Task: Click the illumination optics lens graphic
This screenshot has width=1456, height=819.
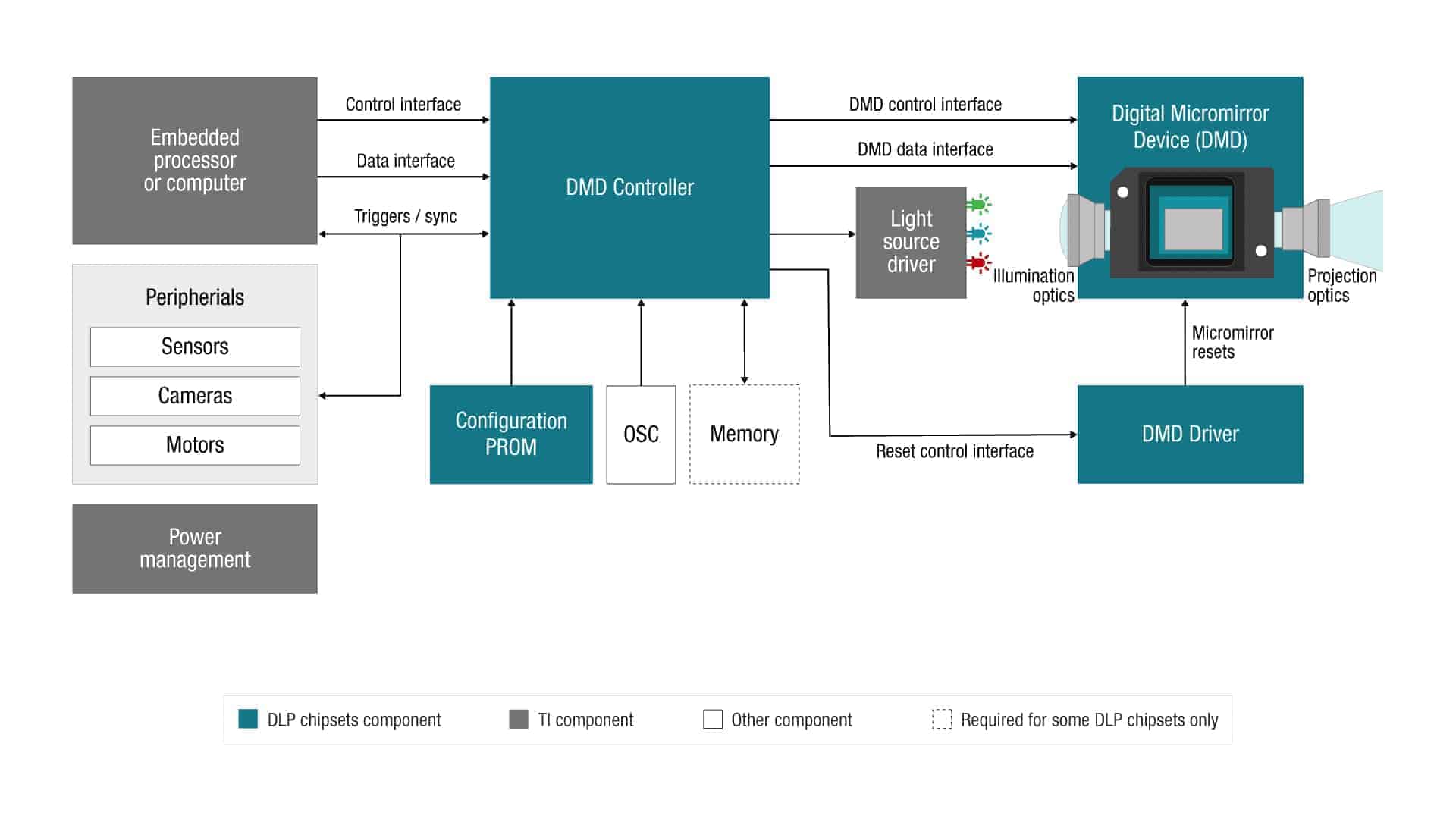Action: [1087, 228]
